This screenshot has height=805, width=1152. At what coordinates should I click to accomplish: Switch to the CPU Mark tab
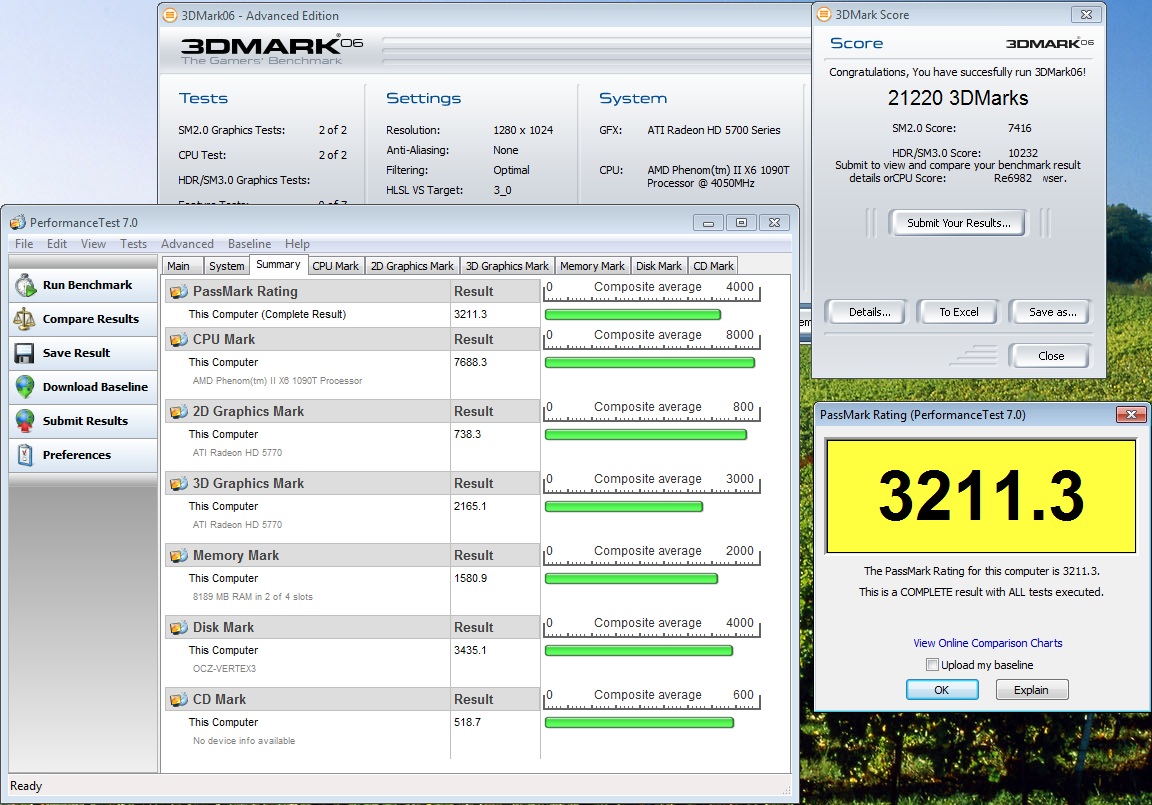click(336, 266)
